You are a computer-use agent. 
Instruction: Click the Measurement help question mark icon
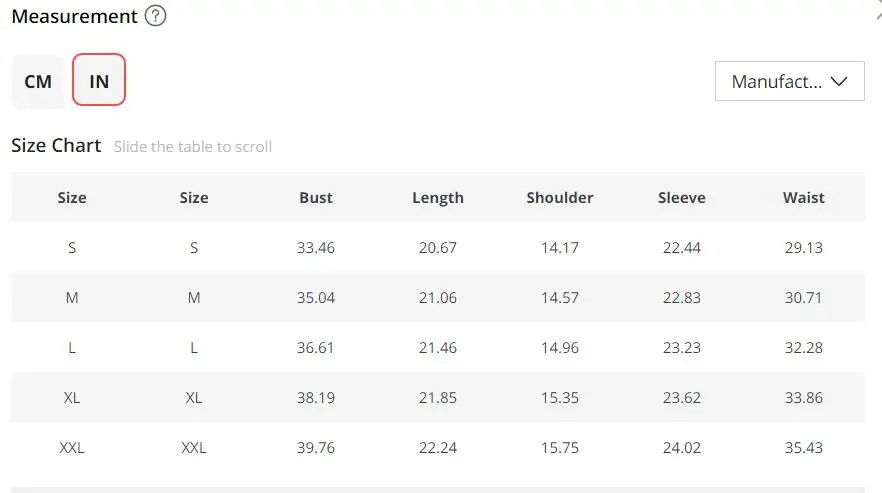pyautogui.click(x=155, y=17)
